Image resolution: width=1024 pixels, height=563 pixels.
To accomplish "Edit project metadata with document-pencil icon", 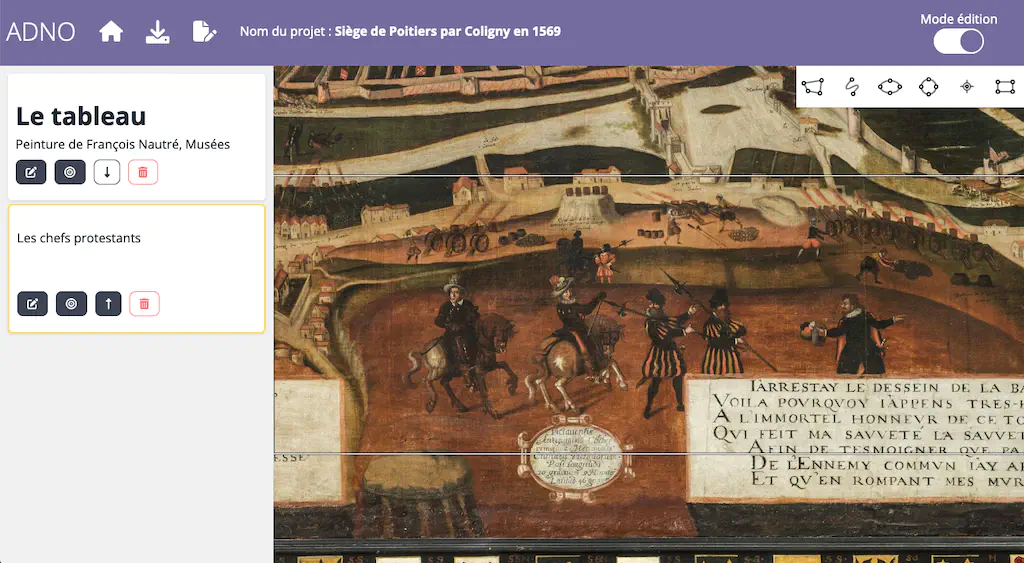I will point(204,31).
